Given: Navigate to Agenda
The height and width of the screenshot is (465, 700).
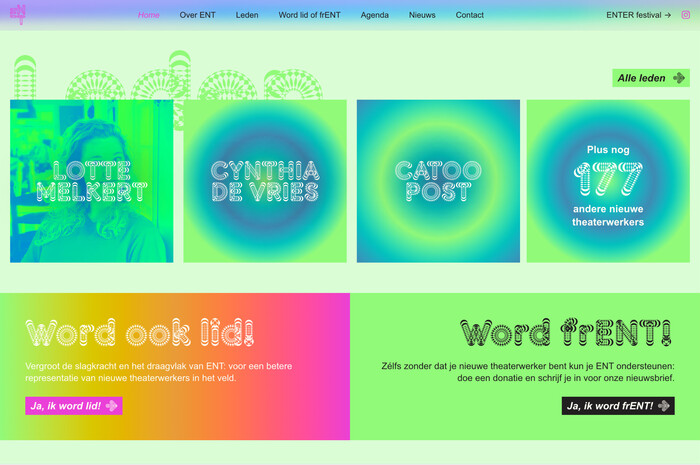Looking at the screenshot, I should (375, 15).
